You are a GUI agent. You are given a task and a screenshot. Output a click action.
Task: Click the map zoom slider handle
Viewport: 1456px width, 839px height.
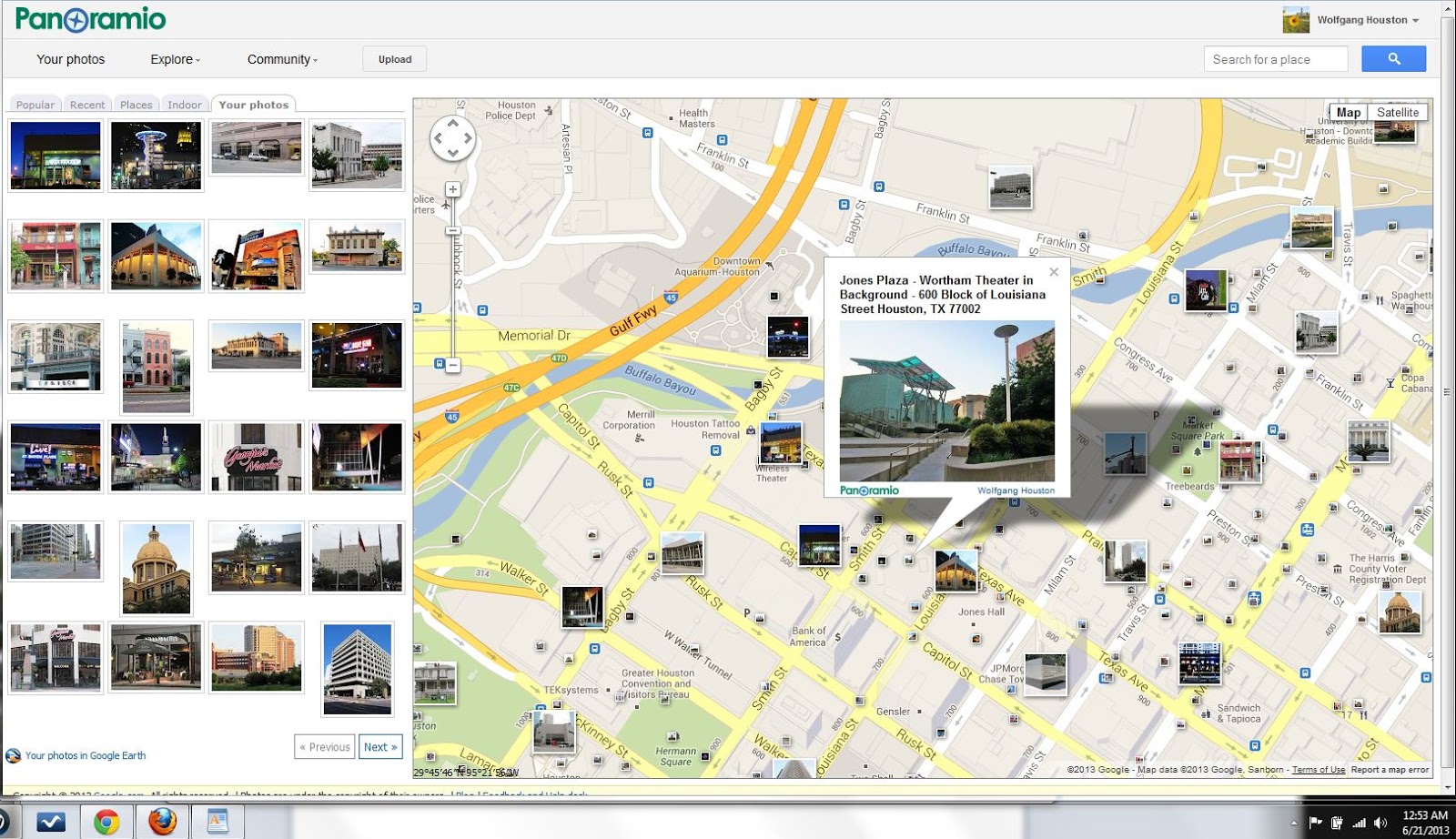(x=452, y=232)
